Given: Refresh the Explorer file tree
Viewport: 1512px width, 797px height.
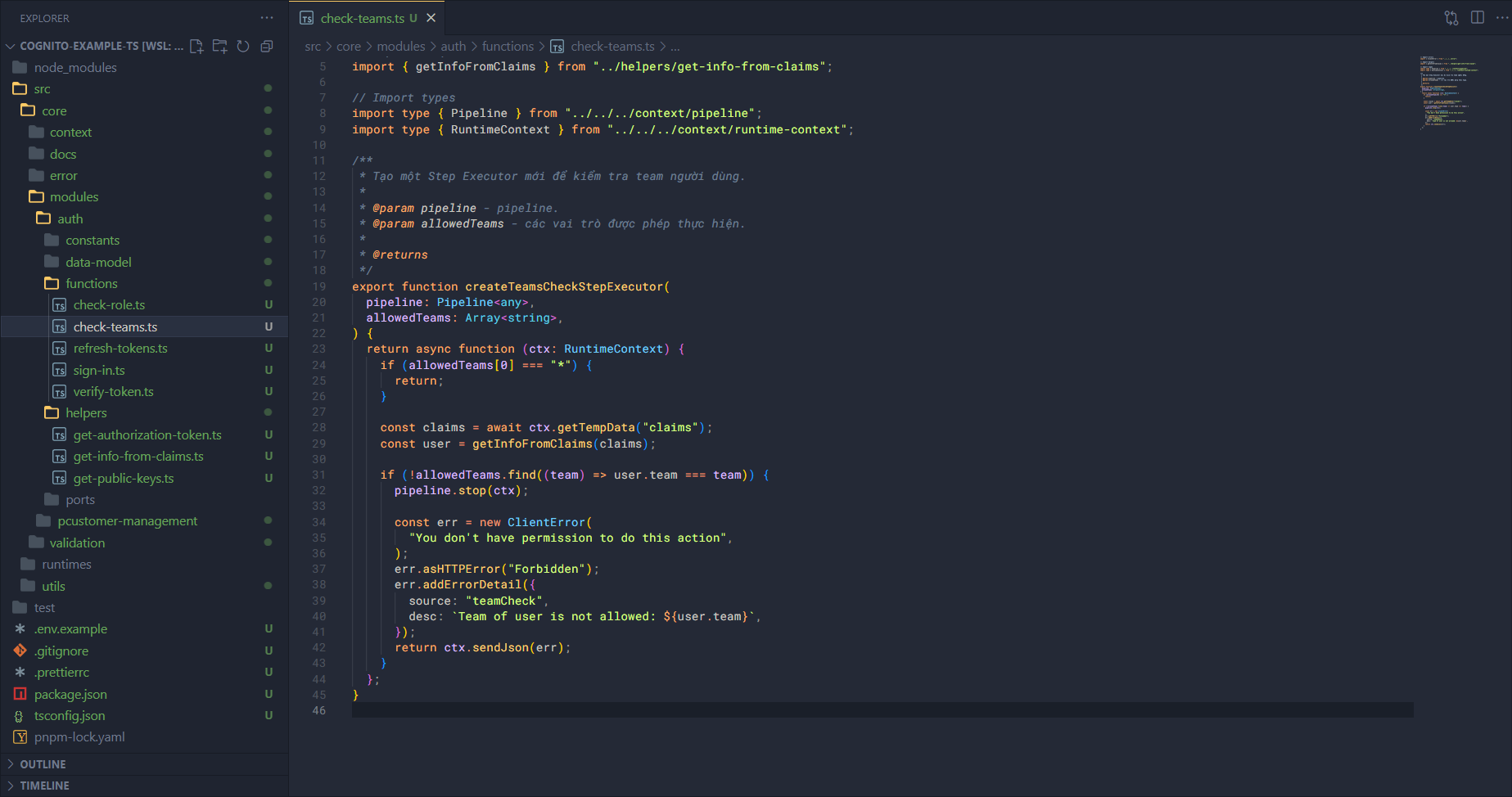Looking at the screenshot, I should click(x=243, y=46).
